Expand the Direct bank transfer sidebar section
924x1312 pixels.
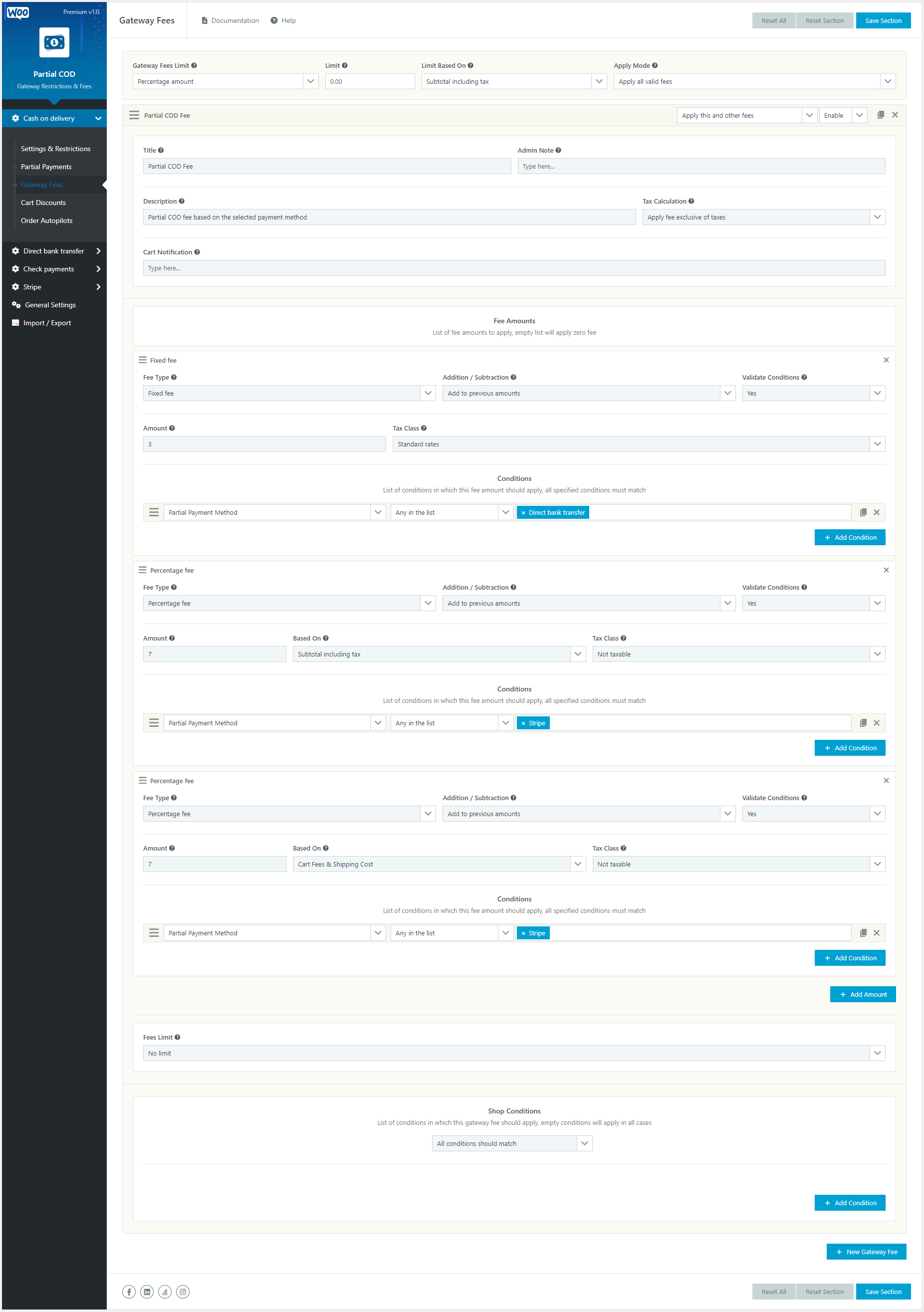[x=98, y=251]
